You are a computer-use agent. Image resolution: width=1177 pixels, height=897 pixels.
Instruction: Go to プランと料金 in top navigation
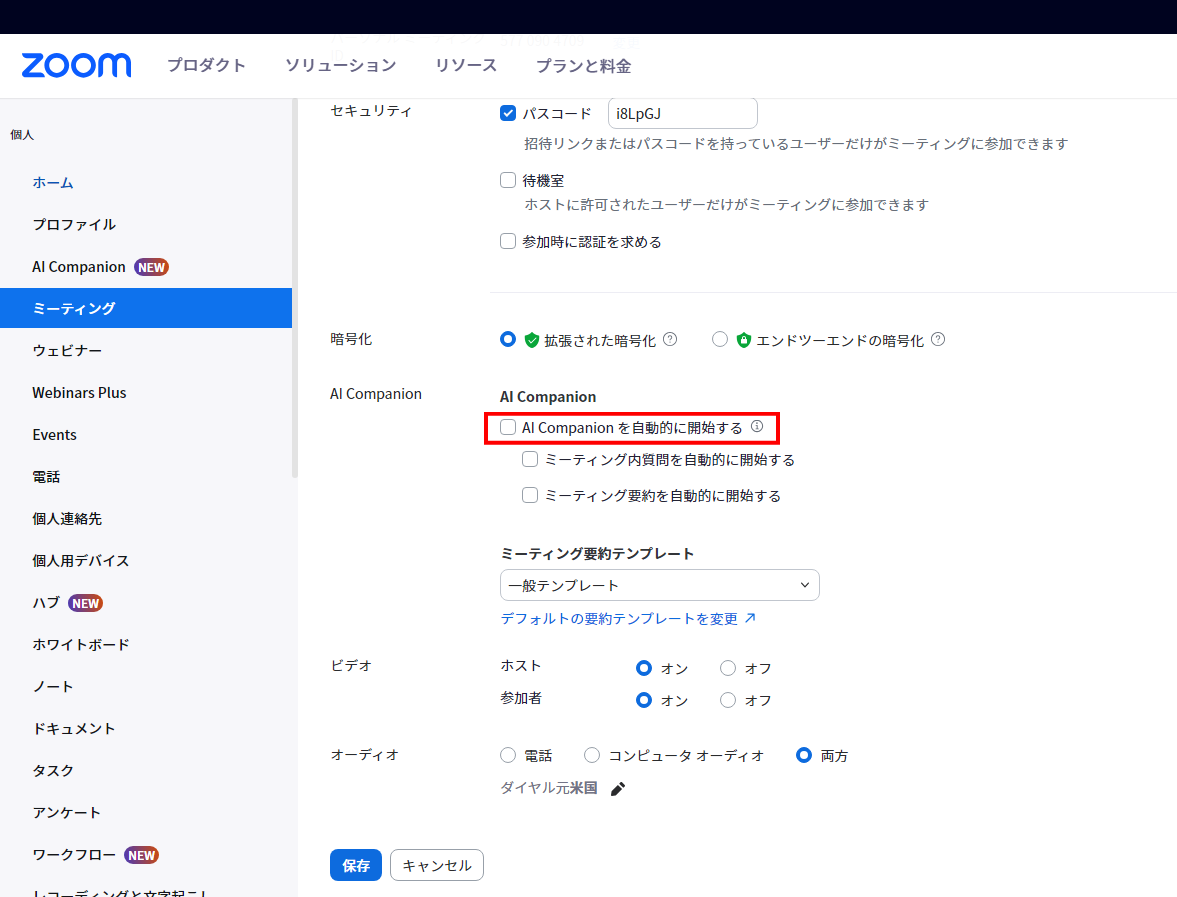point(583,66)
